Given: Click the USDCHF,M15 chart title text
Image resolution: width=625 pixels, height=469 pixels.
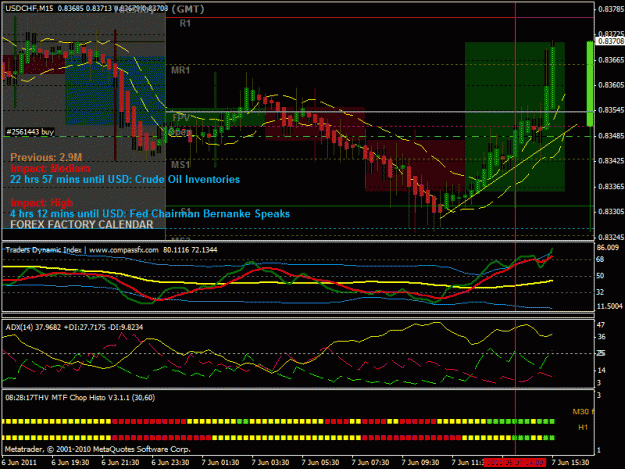Looking at the screenshot, I should pyautogui.click(x=29, y=8).
